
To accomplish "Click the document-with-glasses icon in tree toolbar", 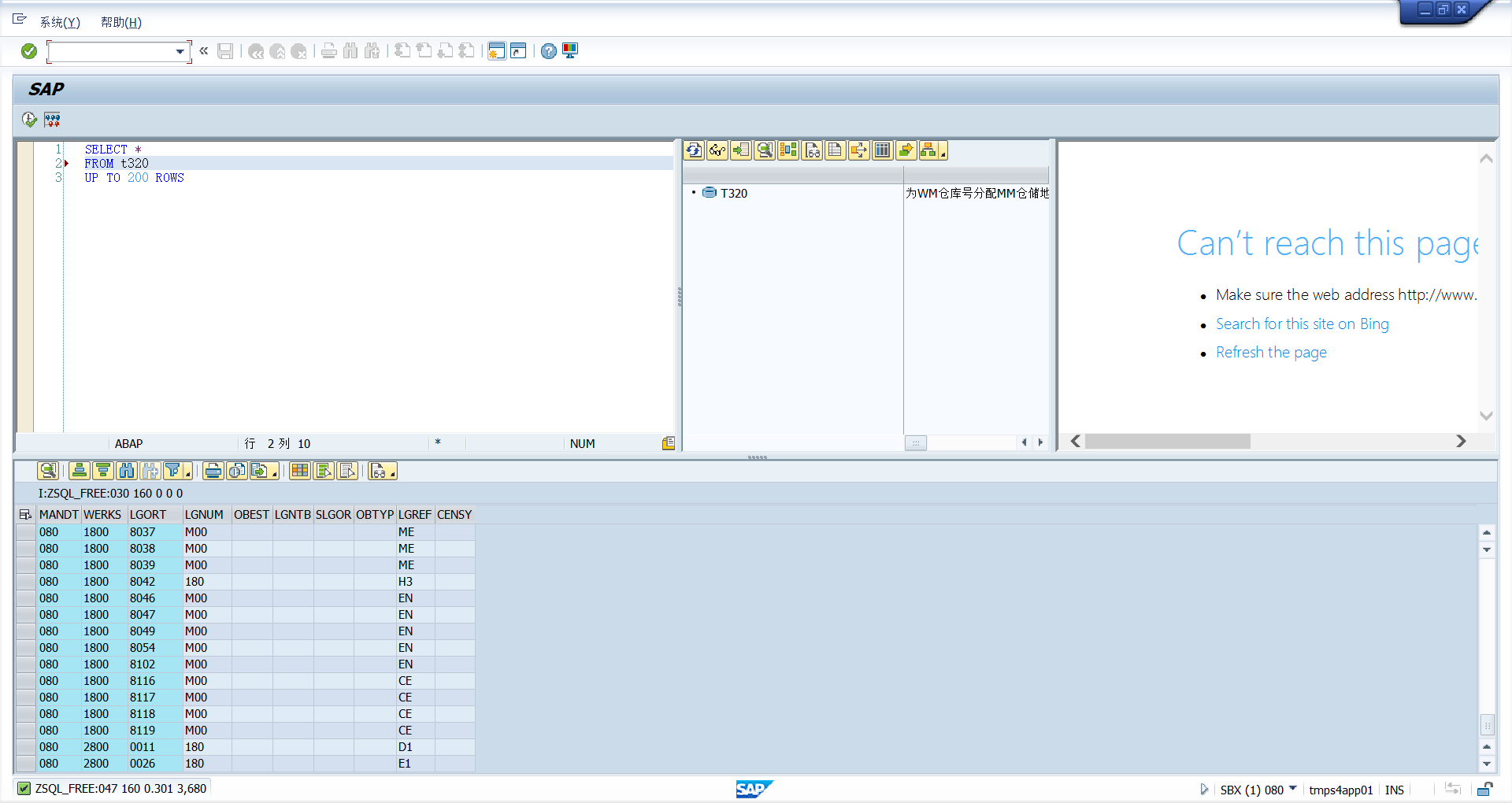I will coord(812,150).
